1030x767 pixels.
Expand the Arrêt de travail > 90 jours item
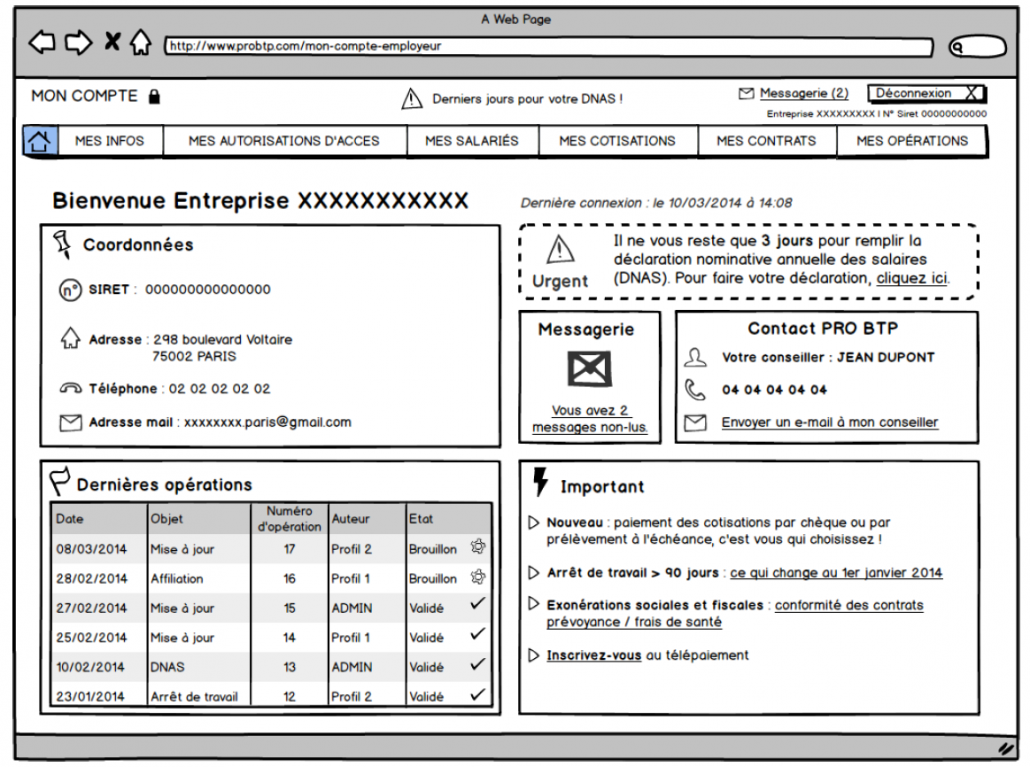[x=534, y=573]
